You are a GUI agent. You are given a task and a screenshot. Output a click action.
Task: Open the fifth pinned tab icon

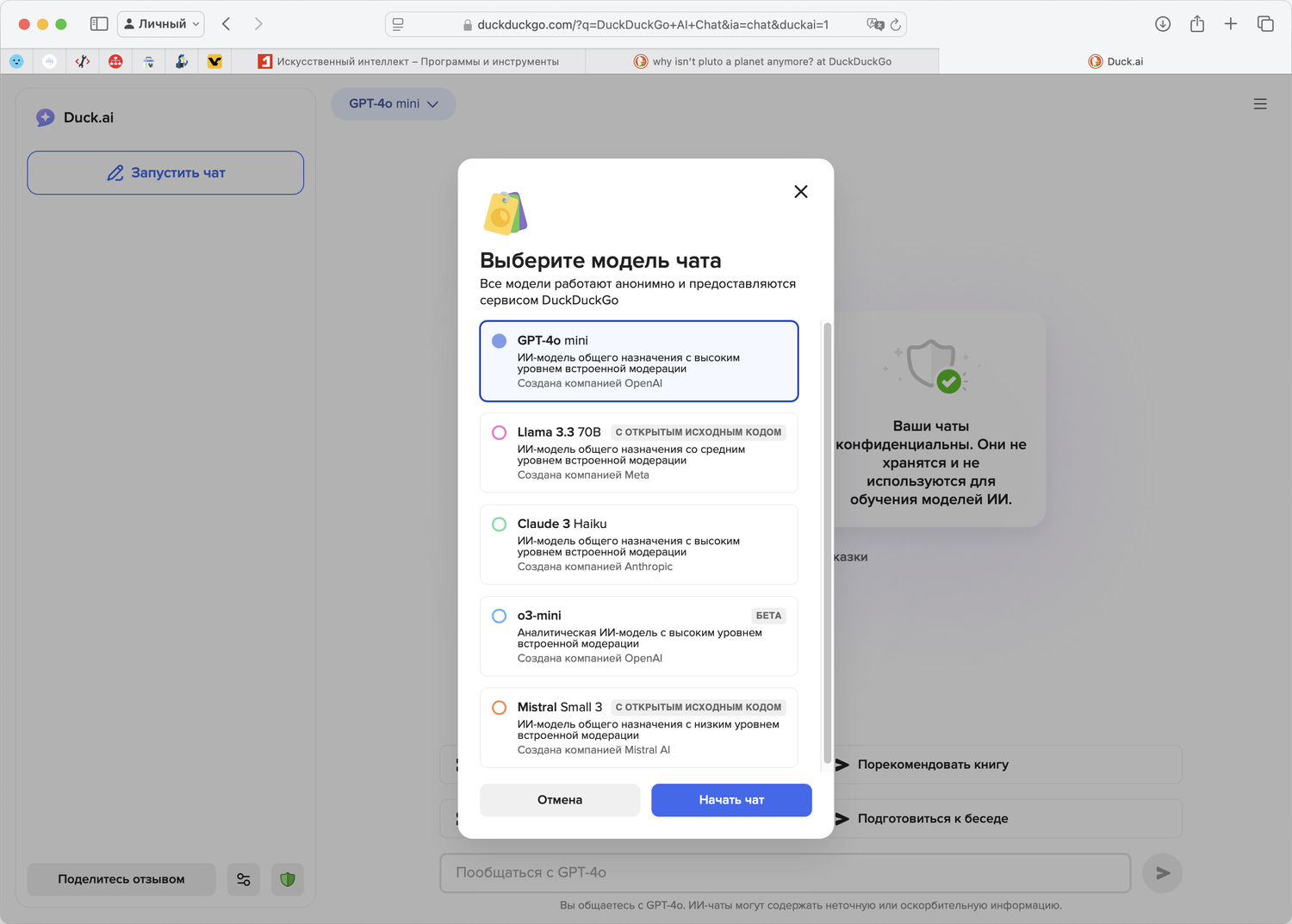pyautogui.click(x=149, y=61)
